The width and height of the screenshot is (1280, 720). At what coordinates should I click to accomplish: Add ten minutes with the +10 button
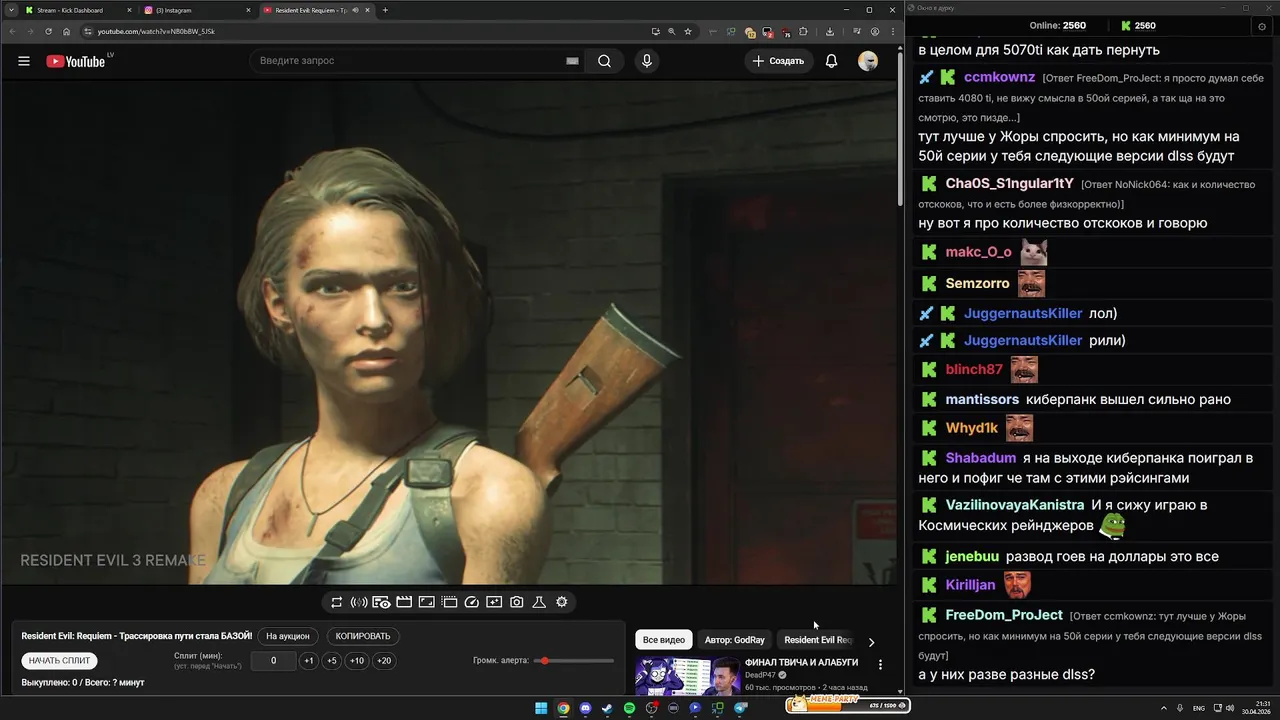(357, 661)
